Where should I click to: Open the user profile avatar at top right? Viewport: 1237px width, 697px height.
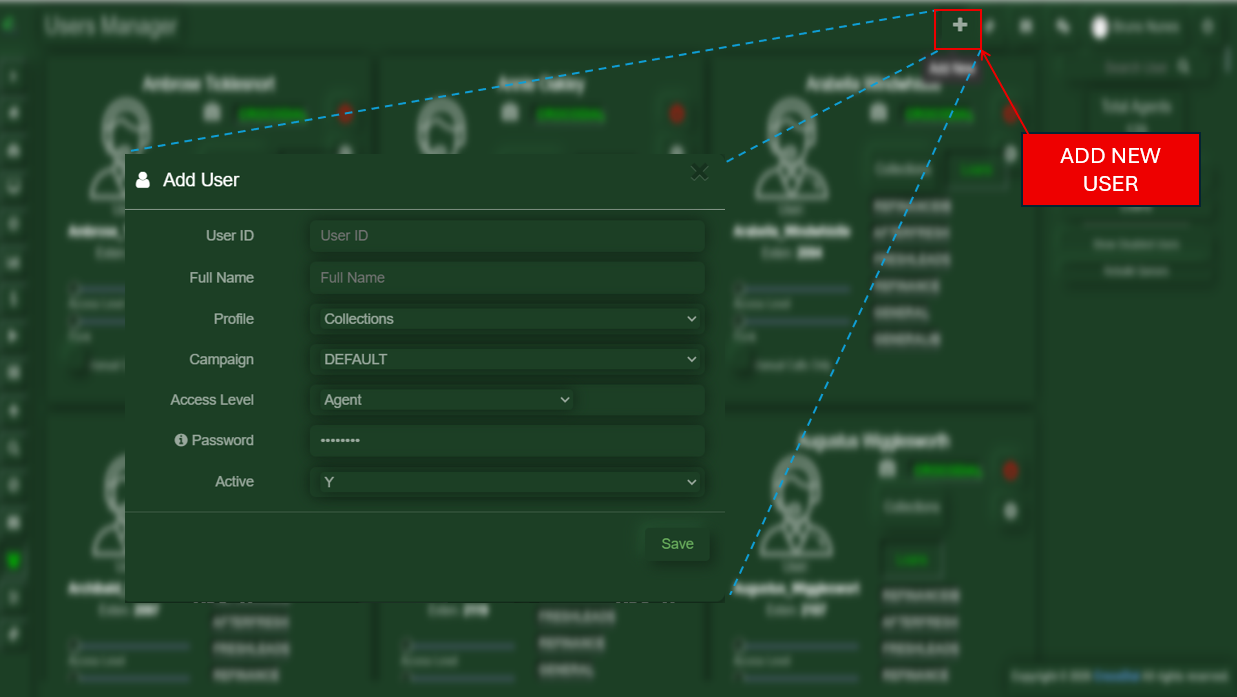(1100, 28)
